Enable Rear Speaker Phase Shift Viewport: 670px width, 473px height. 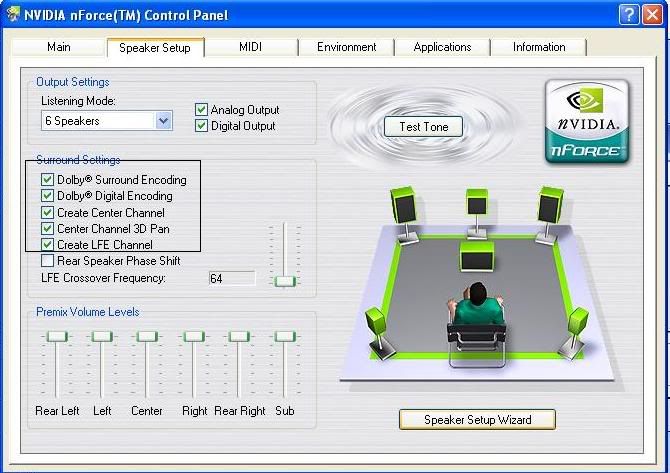[x=47, y=261]
